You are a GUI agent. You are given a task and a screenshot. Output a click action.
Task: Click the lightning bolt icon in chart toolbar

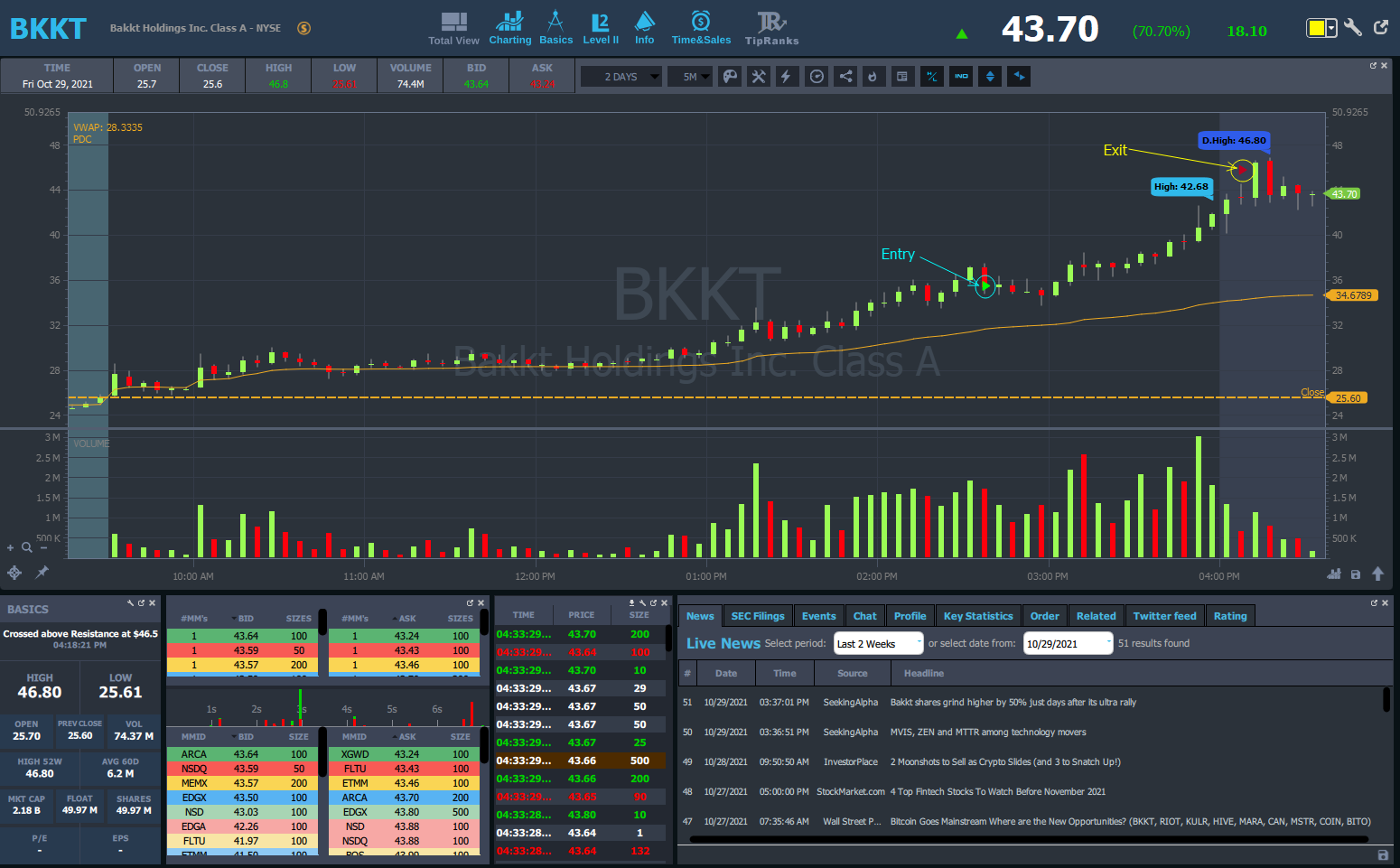click(786, 77)
